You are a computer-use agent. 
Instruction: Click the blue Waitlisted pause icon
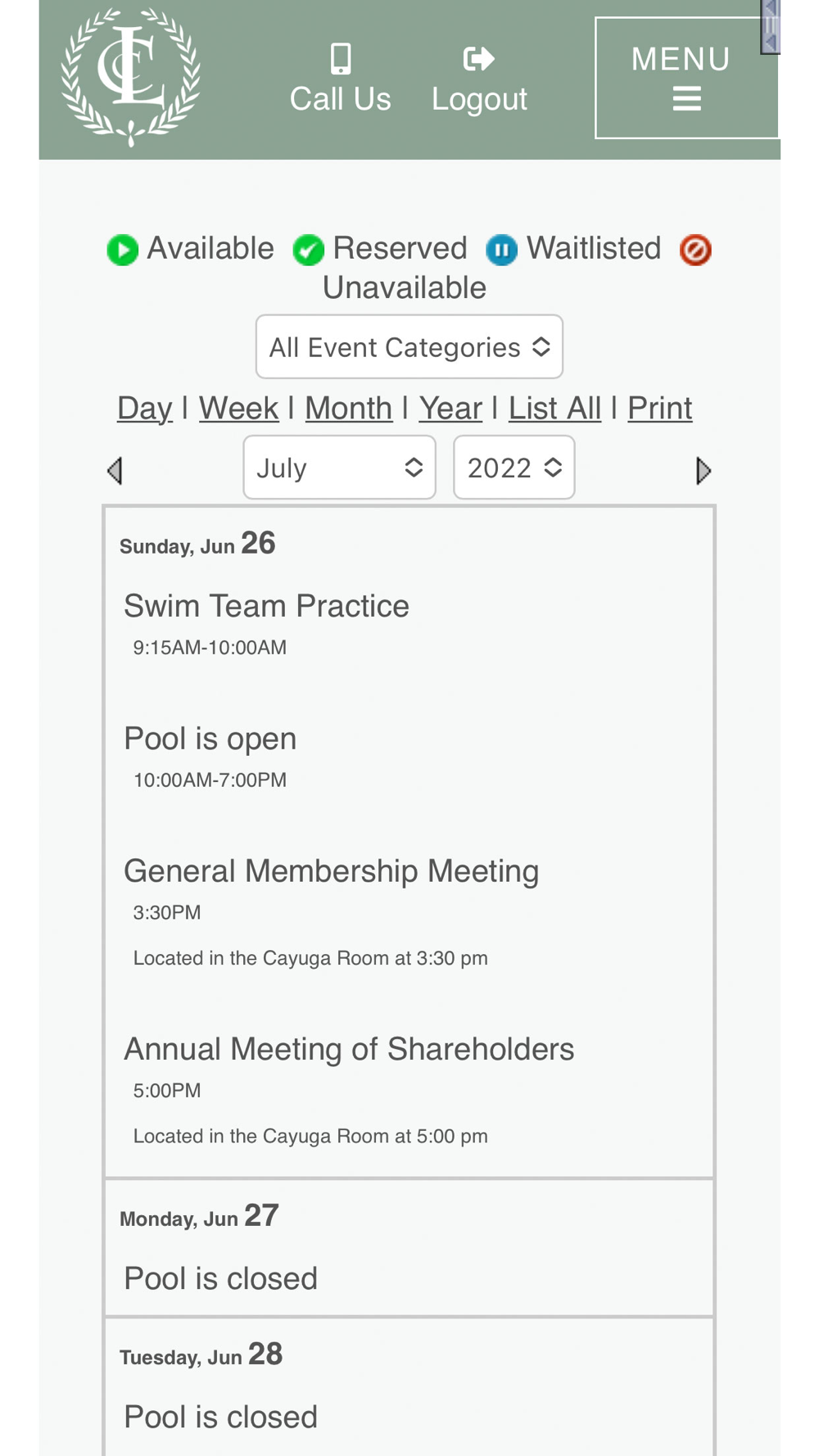pos(502,250)
